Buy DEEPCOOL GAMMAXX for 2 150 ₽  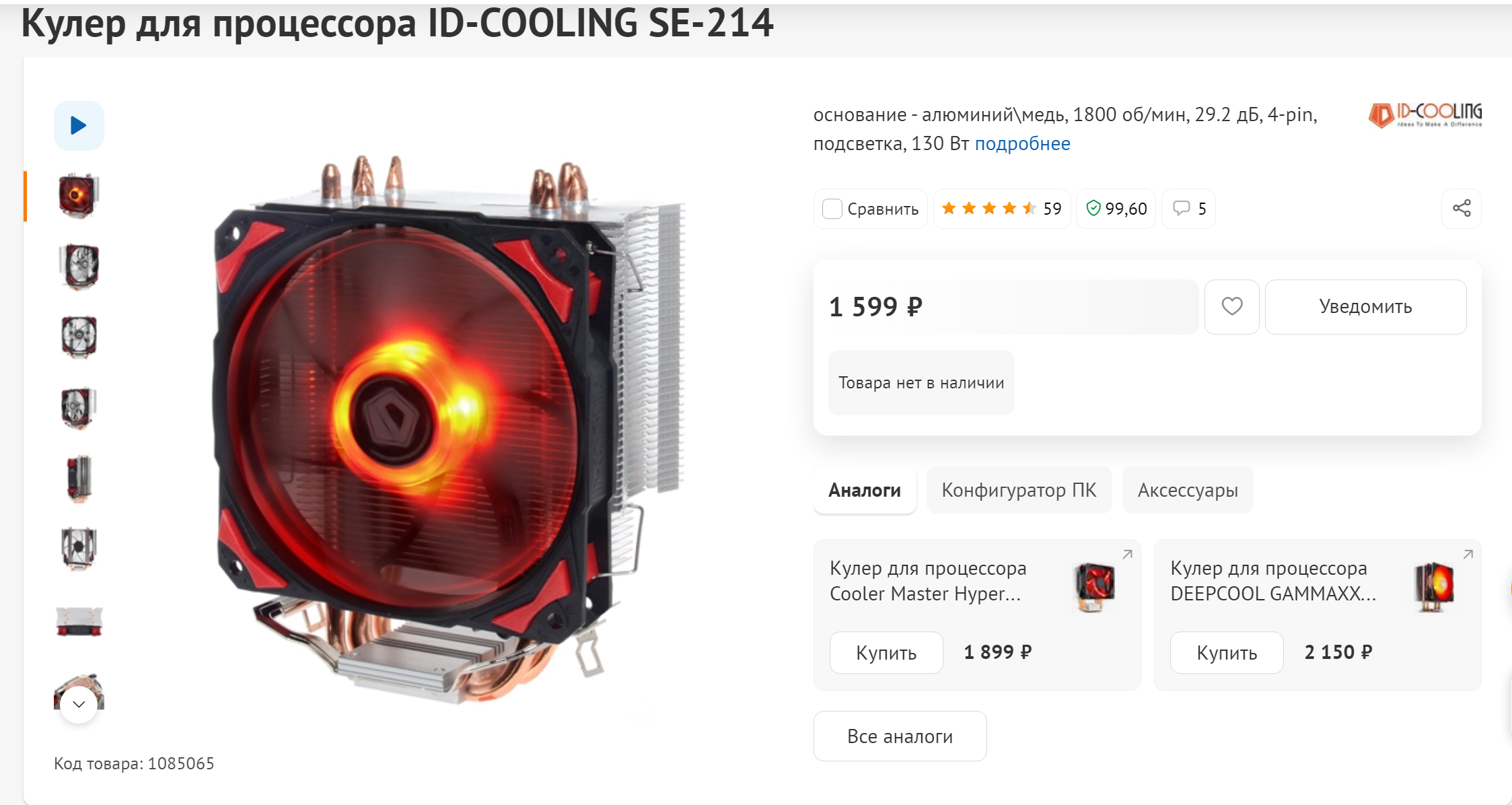coord(1227,652)
